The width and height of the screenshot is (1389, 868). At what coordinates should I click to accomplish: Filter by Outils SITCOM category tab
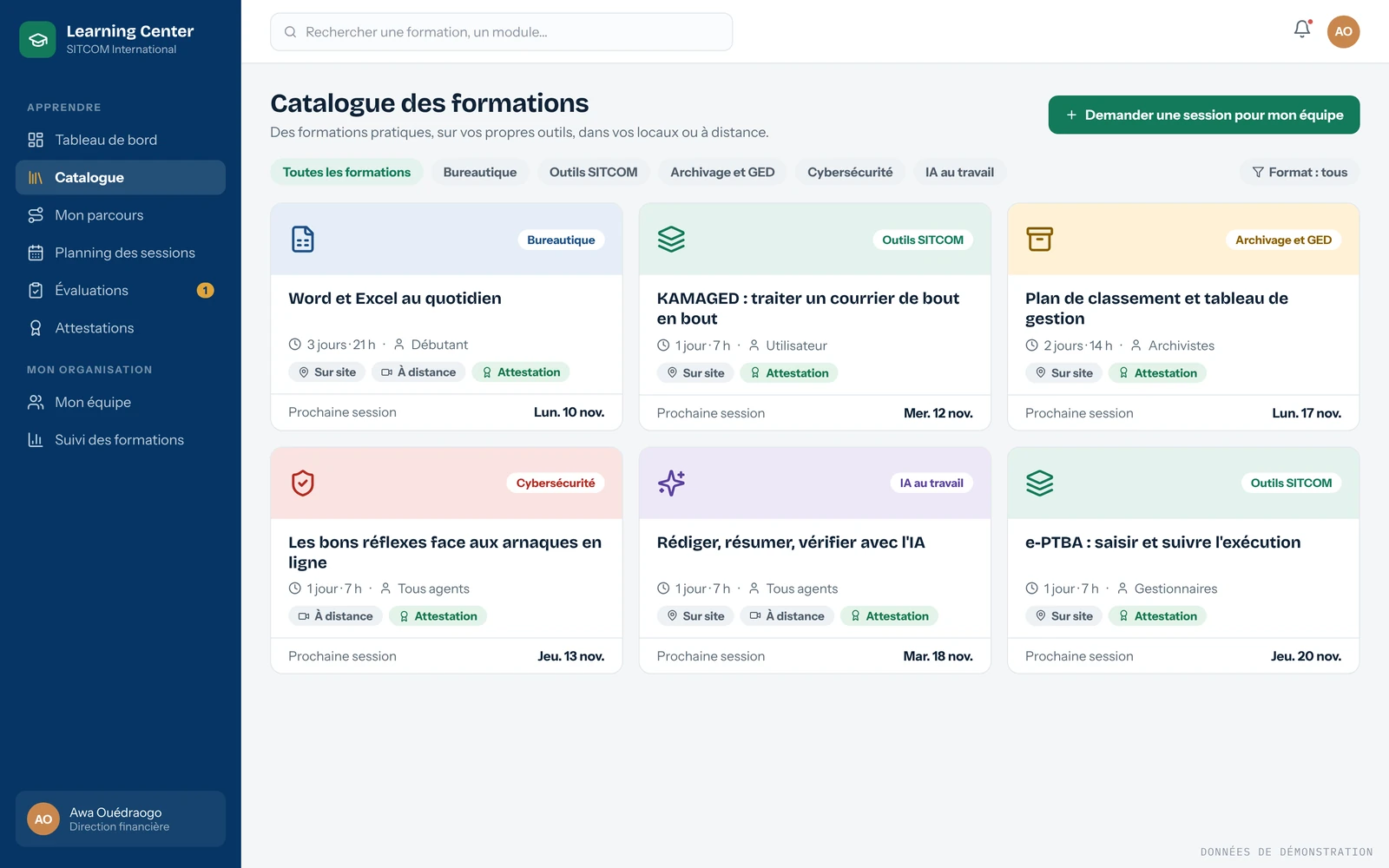pos(593,172)
